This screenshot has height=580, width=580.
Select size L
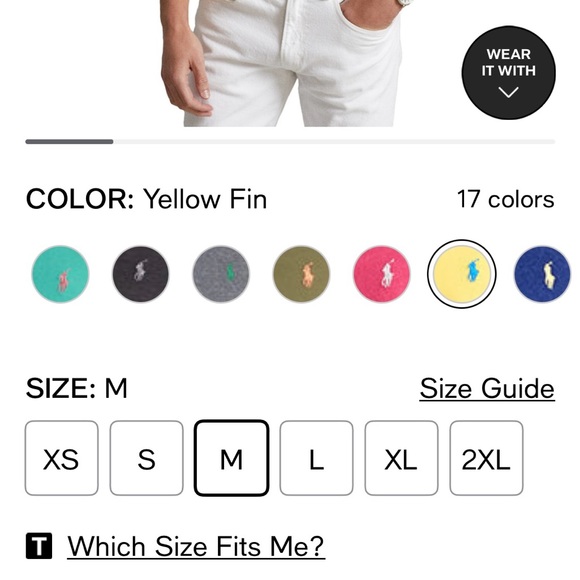point(317,458)
